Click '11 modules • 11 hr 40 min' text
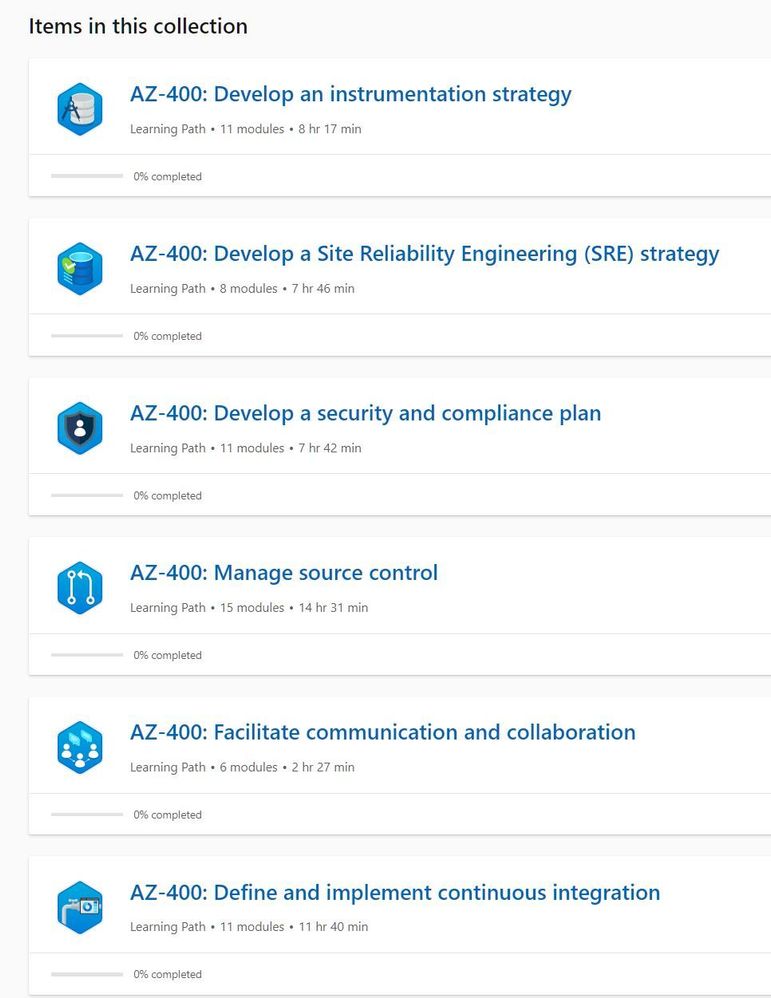Screen dimensions: 771x998 click(x=294, y=927)
